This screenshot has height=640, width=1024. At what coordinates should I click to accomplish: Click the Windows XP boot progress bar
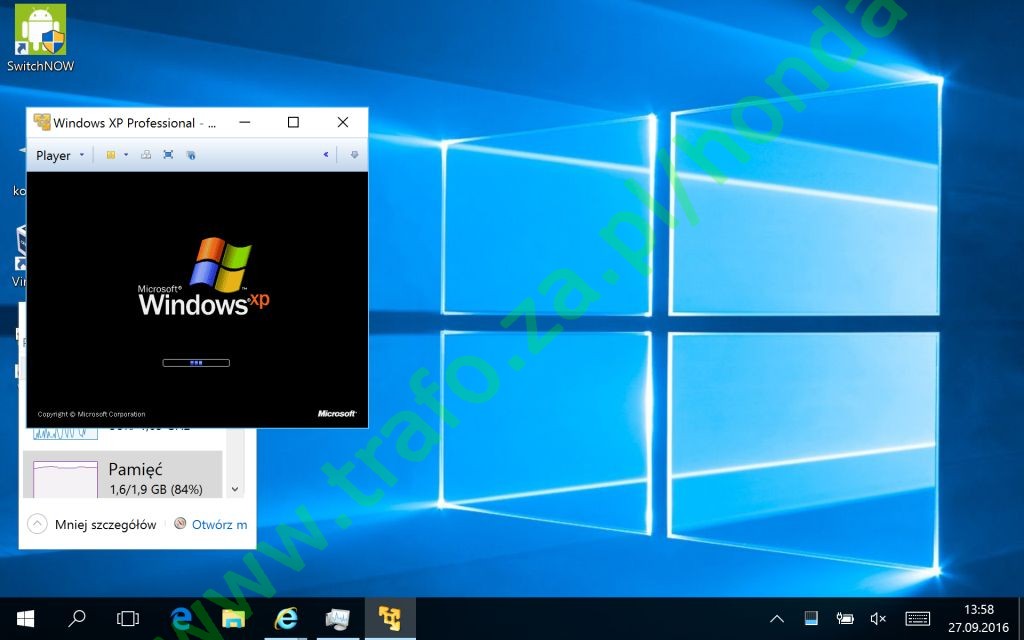[196, 363]
